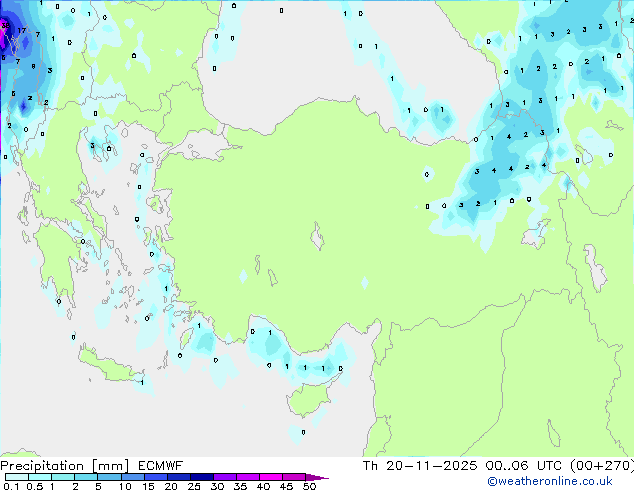
Task: Select the 25–30 mm dark navy swatch
Action: point(201,477)
